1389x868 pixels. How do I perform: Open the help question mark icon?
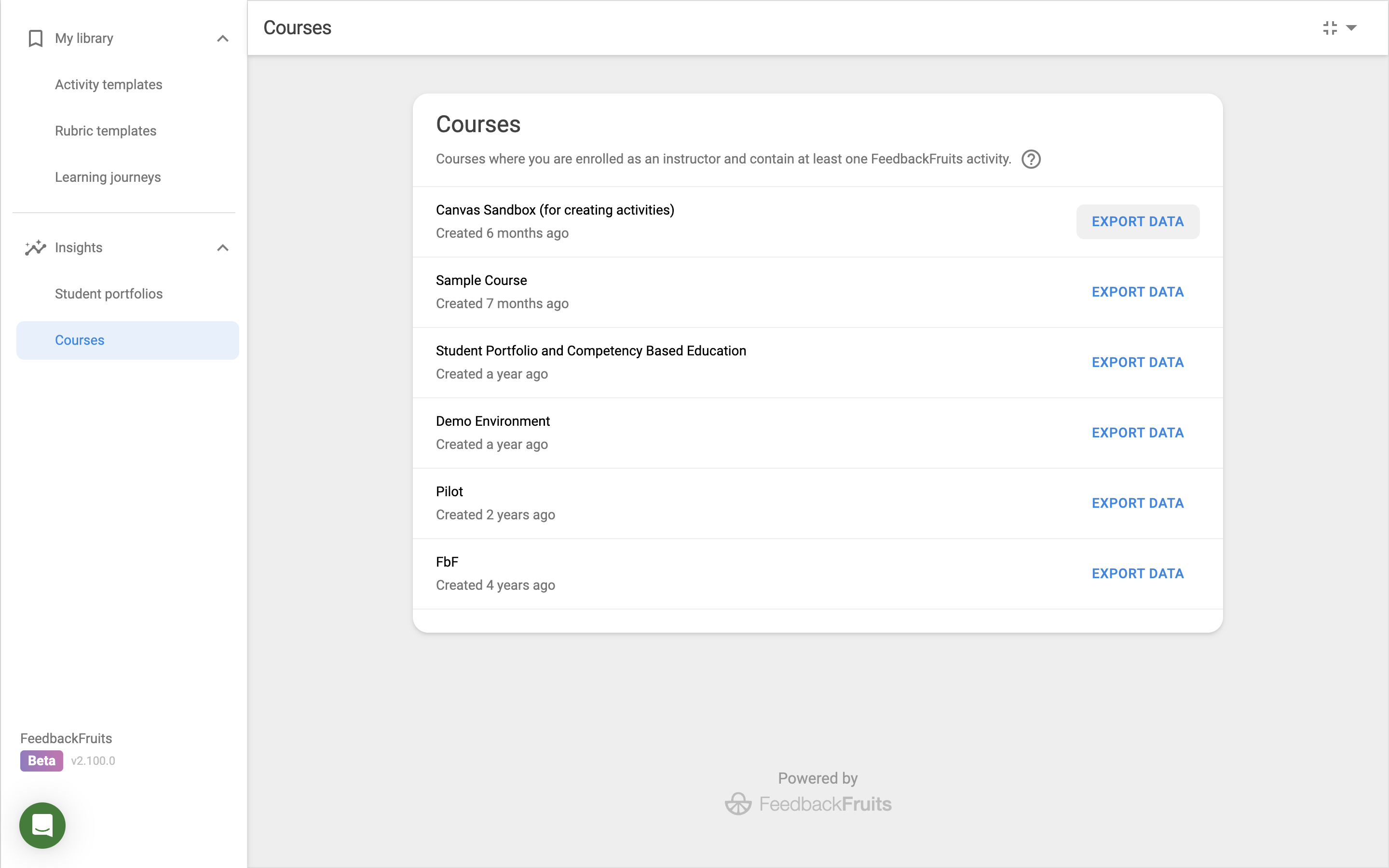click(x=1031, y=159)
